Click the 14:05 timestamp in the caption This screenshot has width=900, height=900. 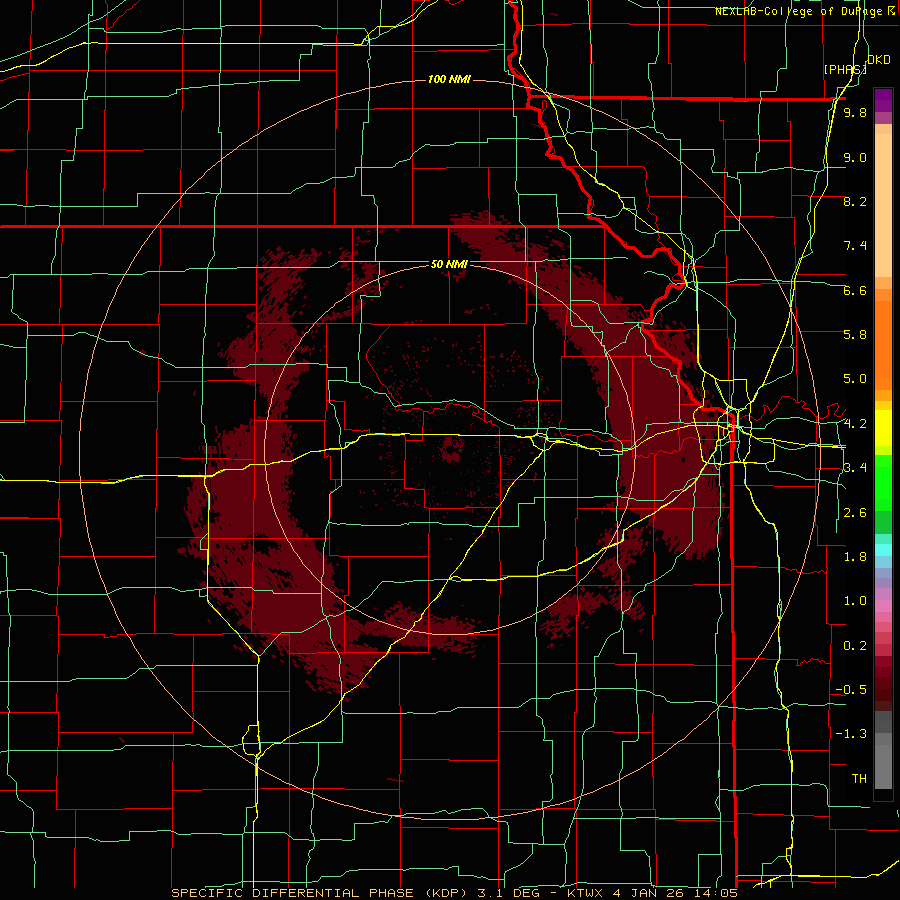(x=716, y=893)
